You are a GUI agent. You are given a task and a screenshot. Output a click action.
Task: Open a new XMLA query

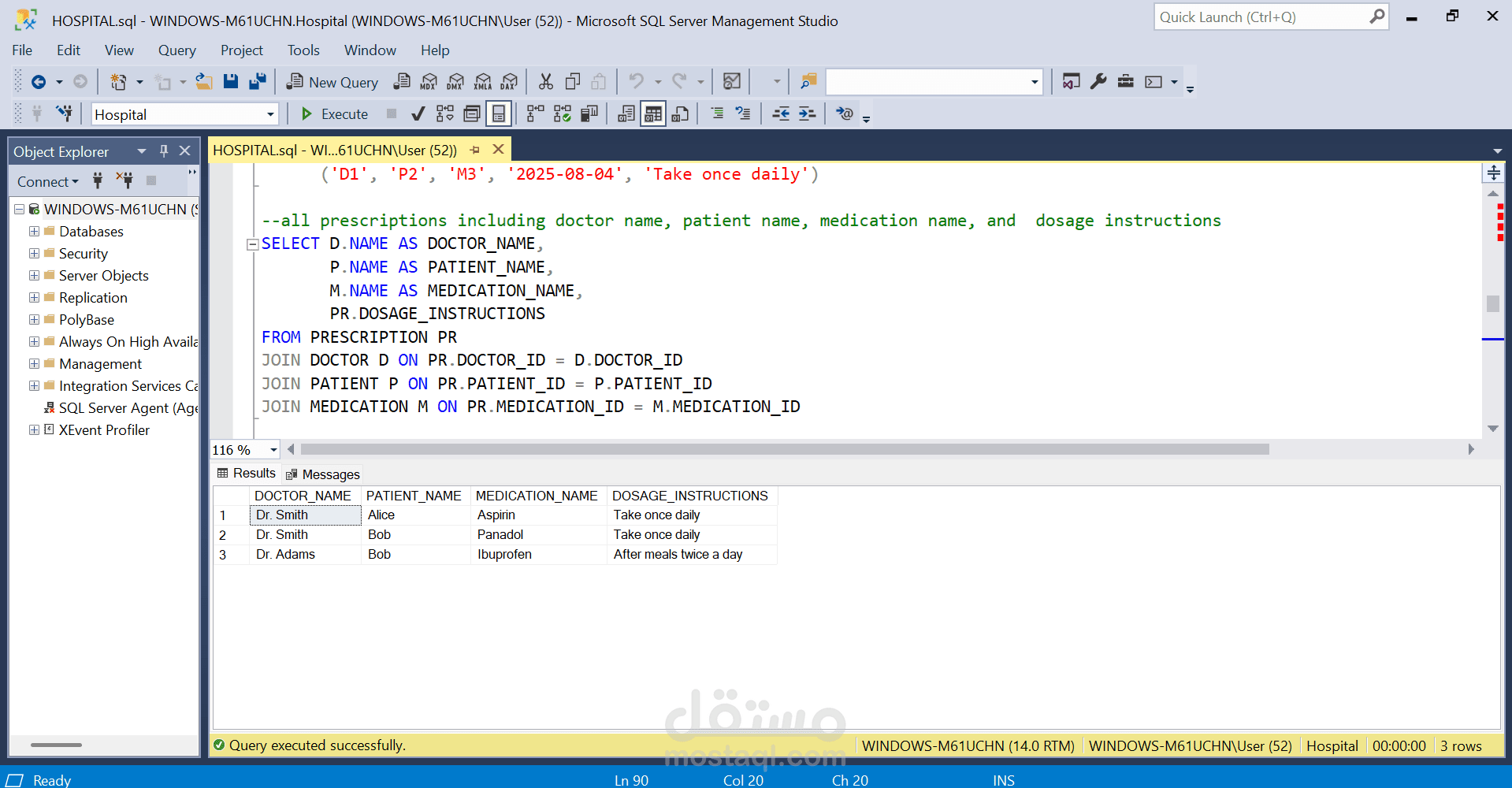(x=483, y=81)
